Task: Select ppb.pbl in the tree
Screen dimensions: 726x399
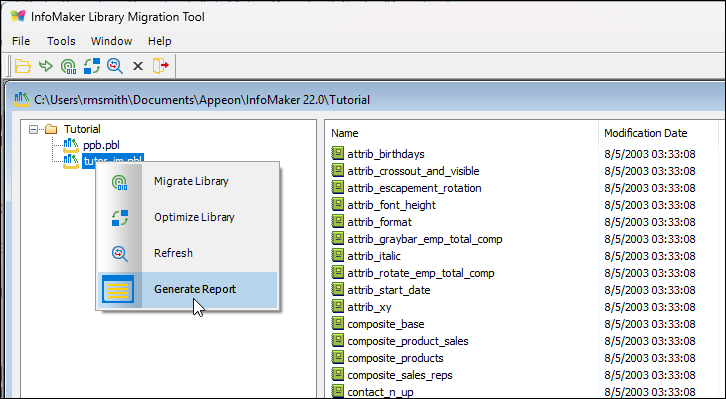Action: point(101,145)
